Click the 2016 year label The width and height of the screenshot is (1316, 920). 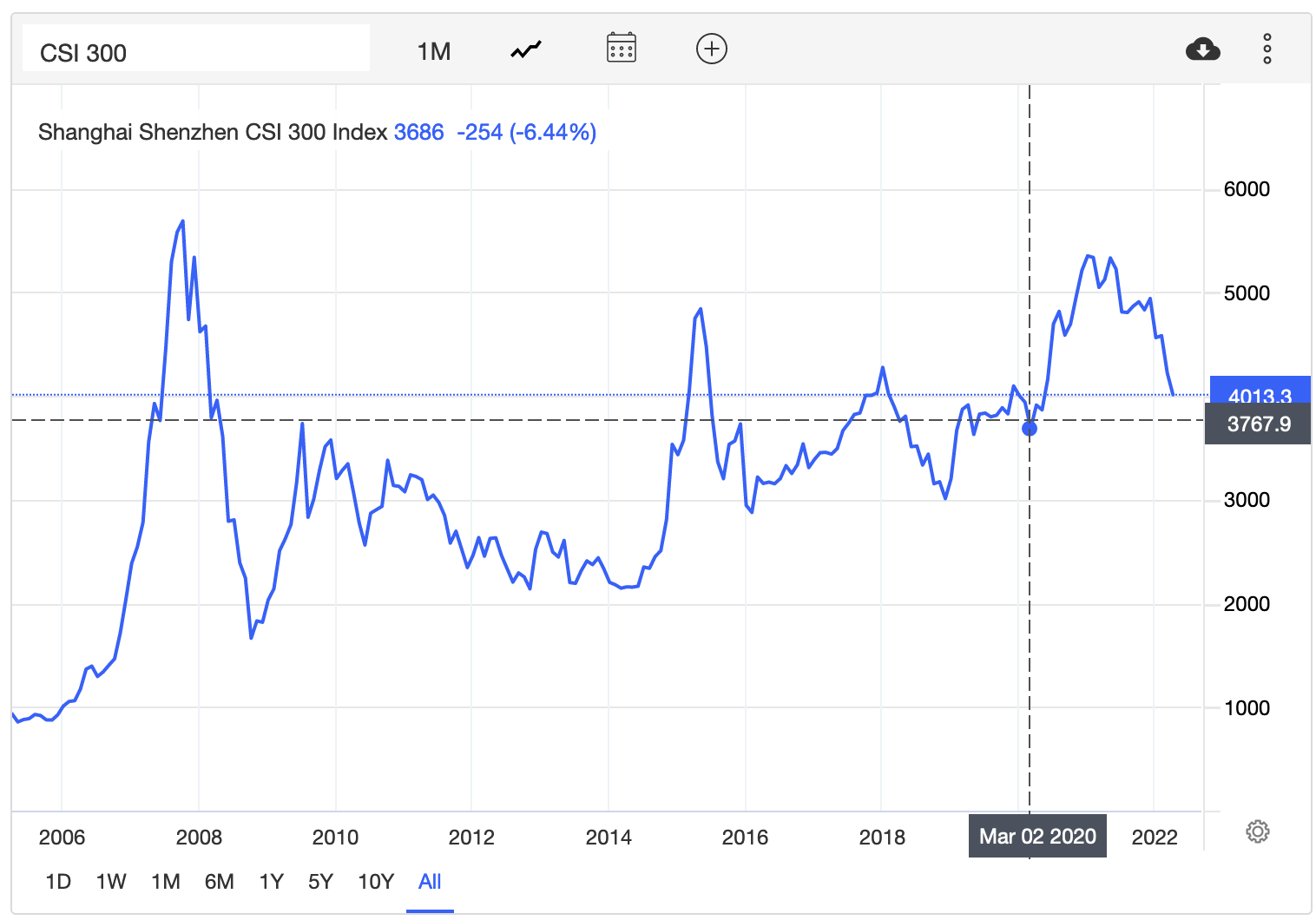tap(745, 837)
